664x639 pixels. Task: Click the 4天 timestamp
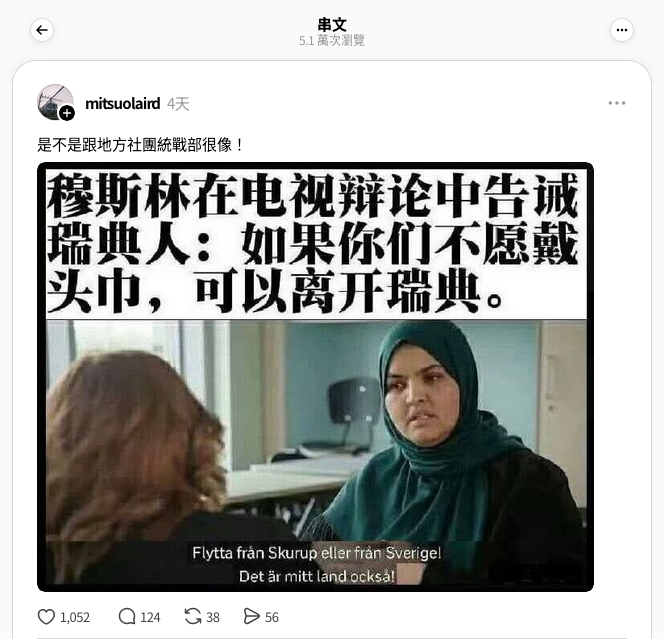click(178, 104)
